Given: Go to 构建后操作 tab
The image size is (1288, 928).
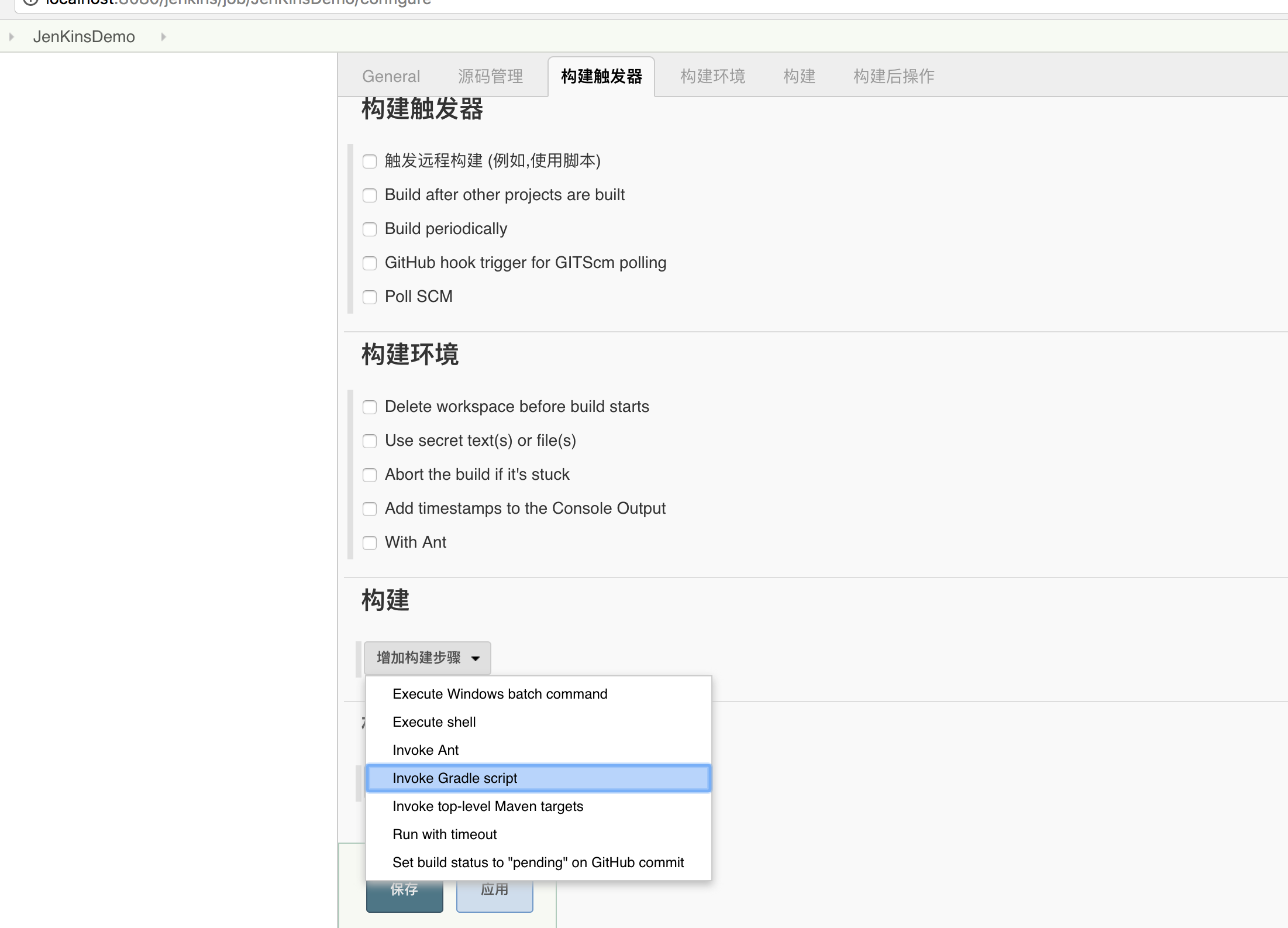Looking at the screenshot, I should pos(893,76).
